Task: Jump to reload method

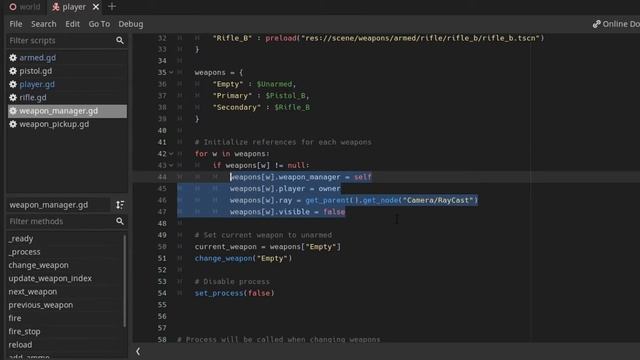Action: coord(20,345)
